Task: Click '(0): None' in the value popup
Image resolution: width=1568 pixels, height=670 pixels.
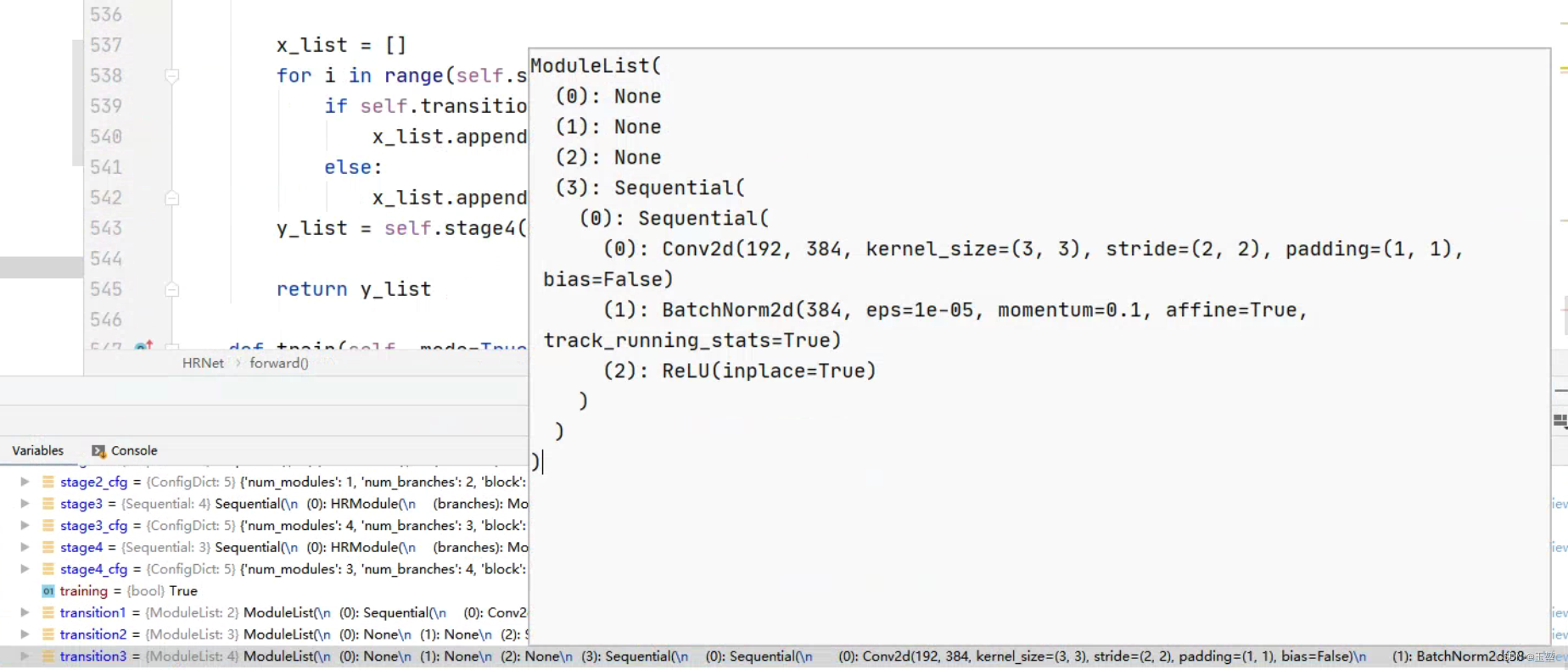Action: [608, 97]
